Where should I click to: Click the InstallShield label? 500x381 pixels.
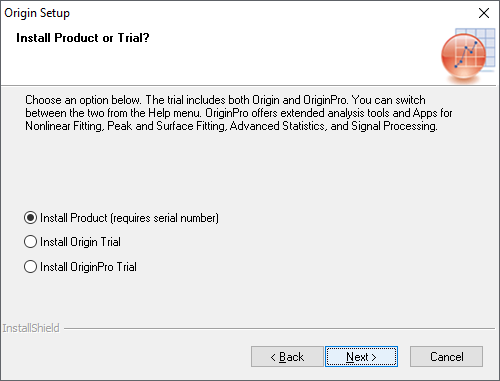coord(31,328)
